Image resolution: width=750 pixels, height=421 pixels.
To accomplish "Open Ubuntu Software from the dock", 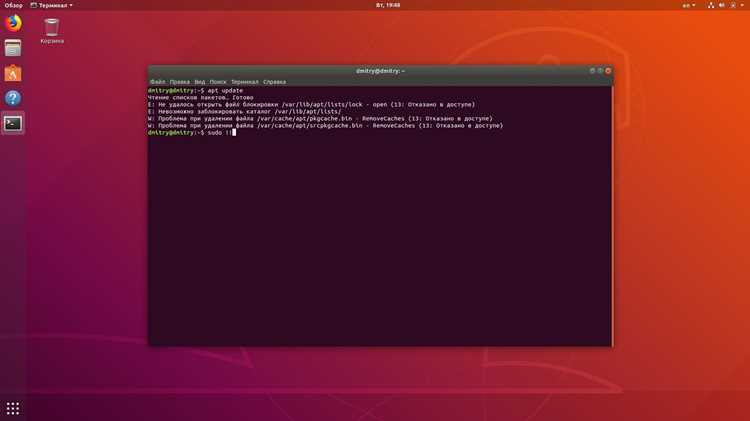I will (13, 73).
